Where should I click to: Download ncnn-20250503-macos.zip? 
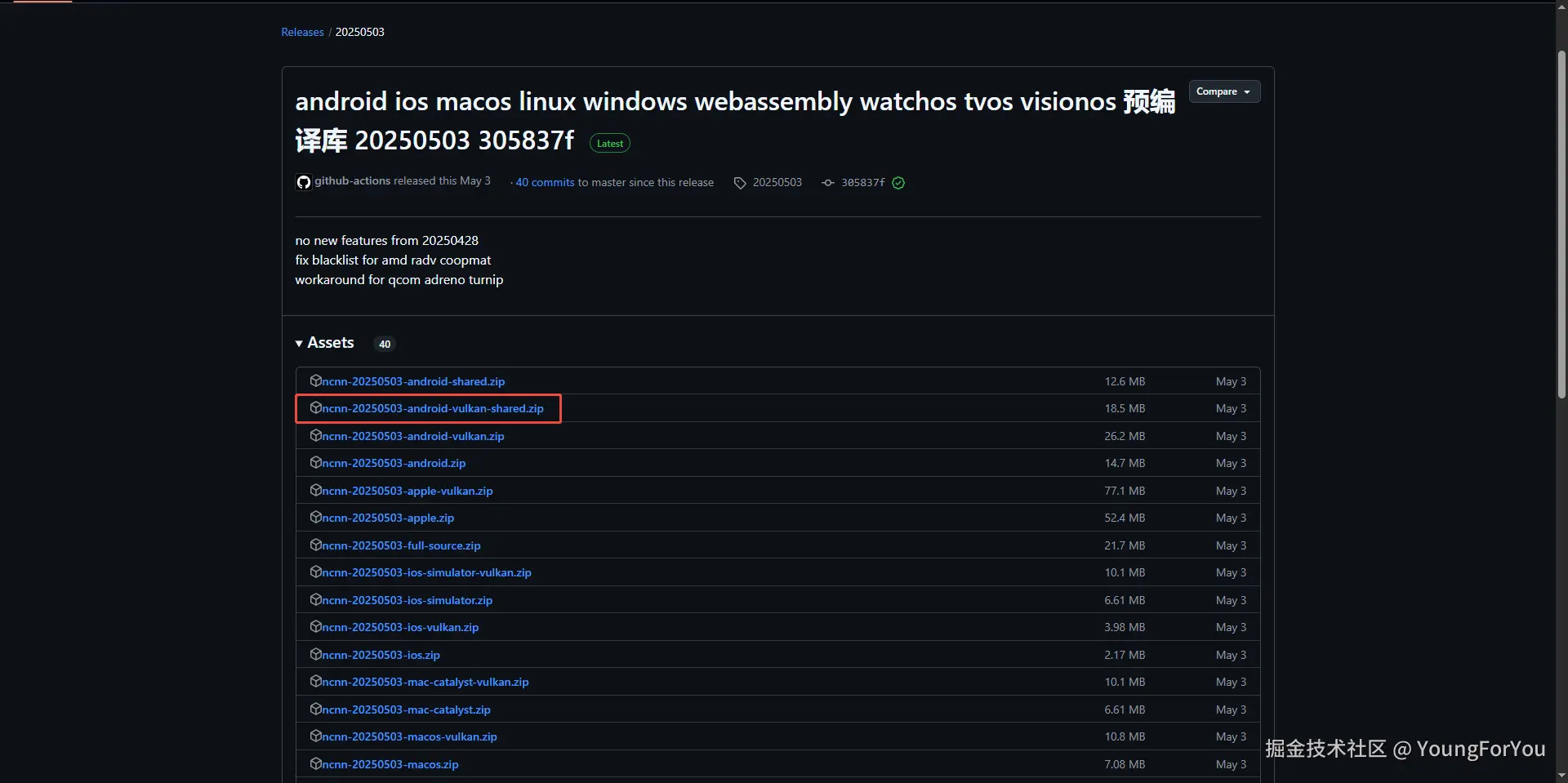tap(390, 764)
